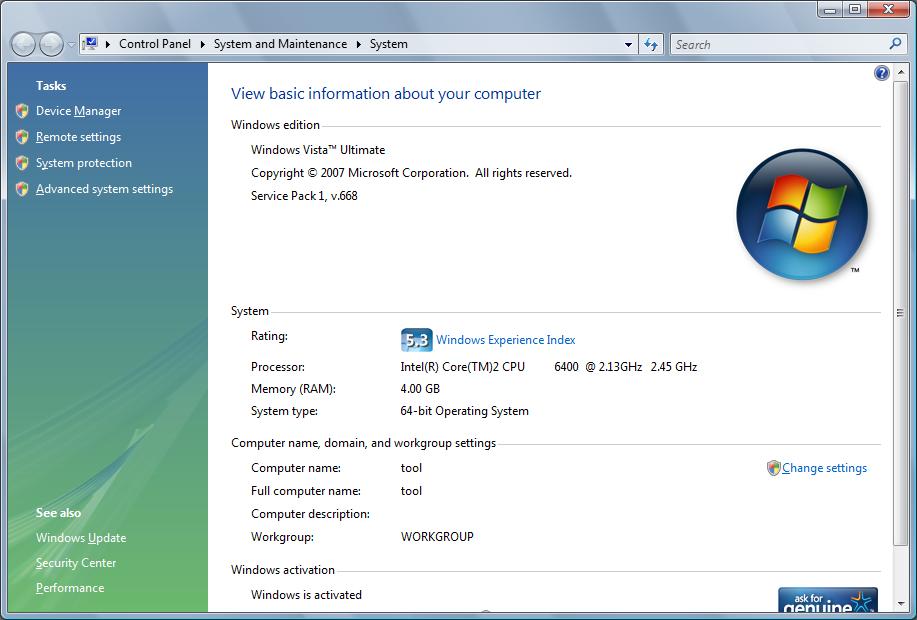Click the Windows Vista logo orb
The height and width of the screenshot is (620, 917).
coord(802,214)
